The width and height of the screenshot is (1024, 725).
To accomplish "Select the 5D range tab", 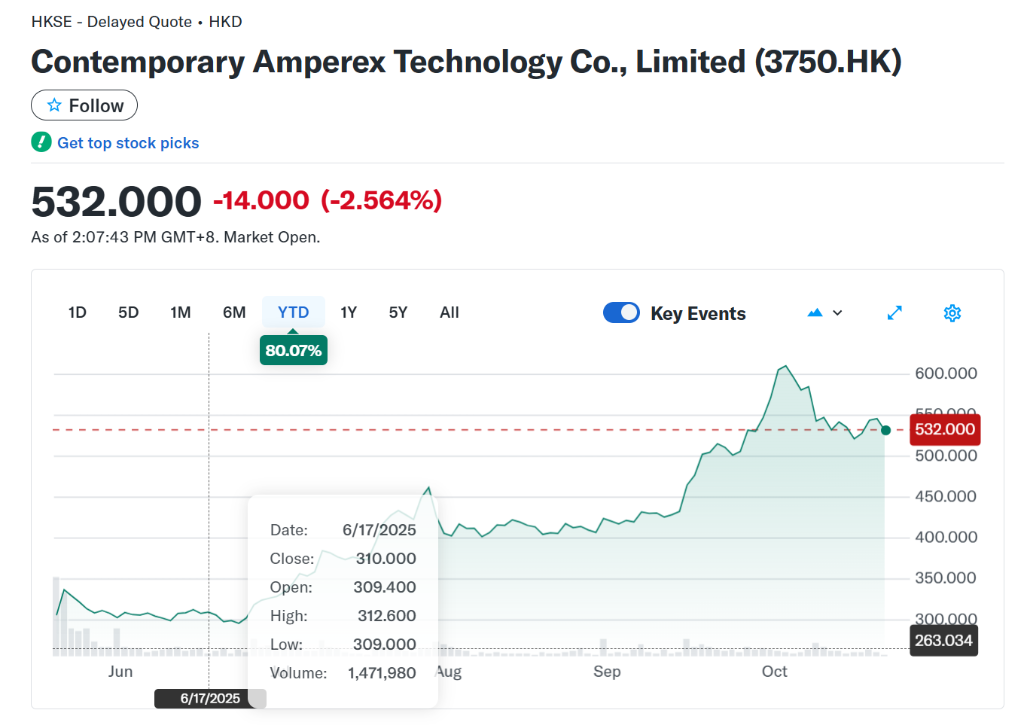I will (x=128, y=312).
